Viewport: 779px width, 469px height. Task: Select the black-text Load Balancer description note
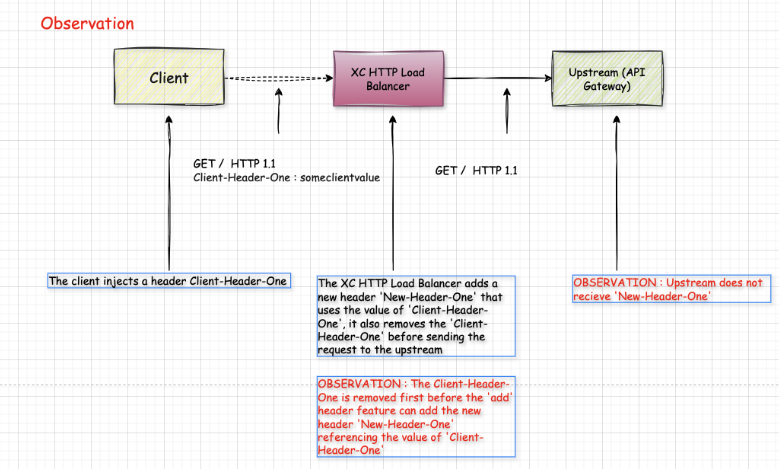tap(416, 316)
